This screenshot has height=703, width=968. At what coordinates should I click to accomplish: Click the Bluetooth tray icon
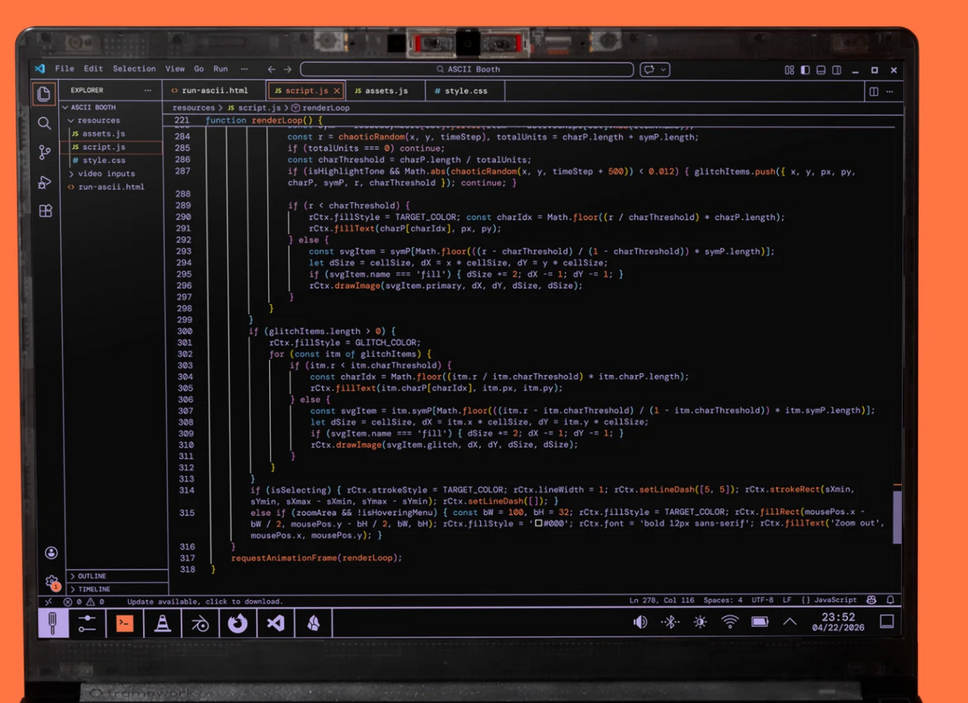(670, 622)
